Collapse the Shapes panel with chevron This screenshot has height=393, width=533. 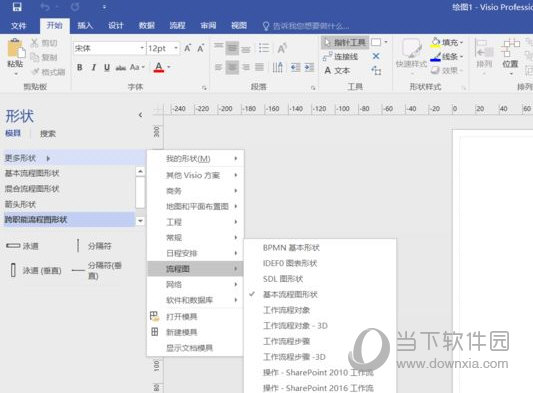coord(140,115)
